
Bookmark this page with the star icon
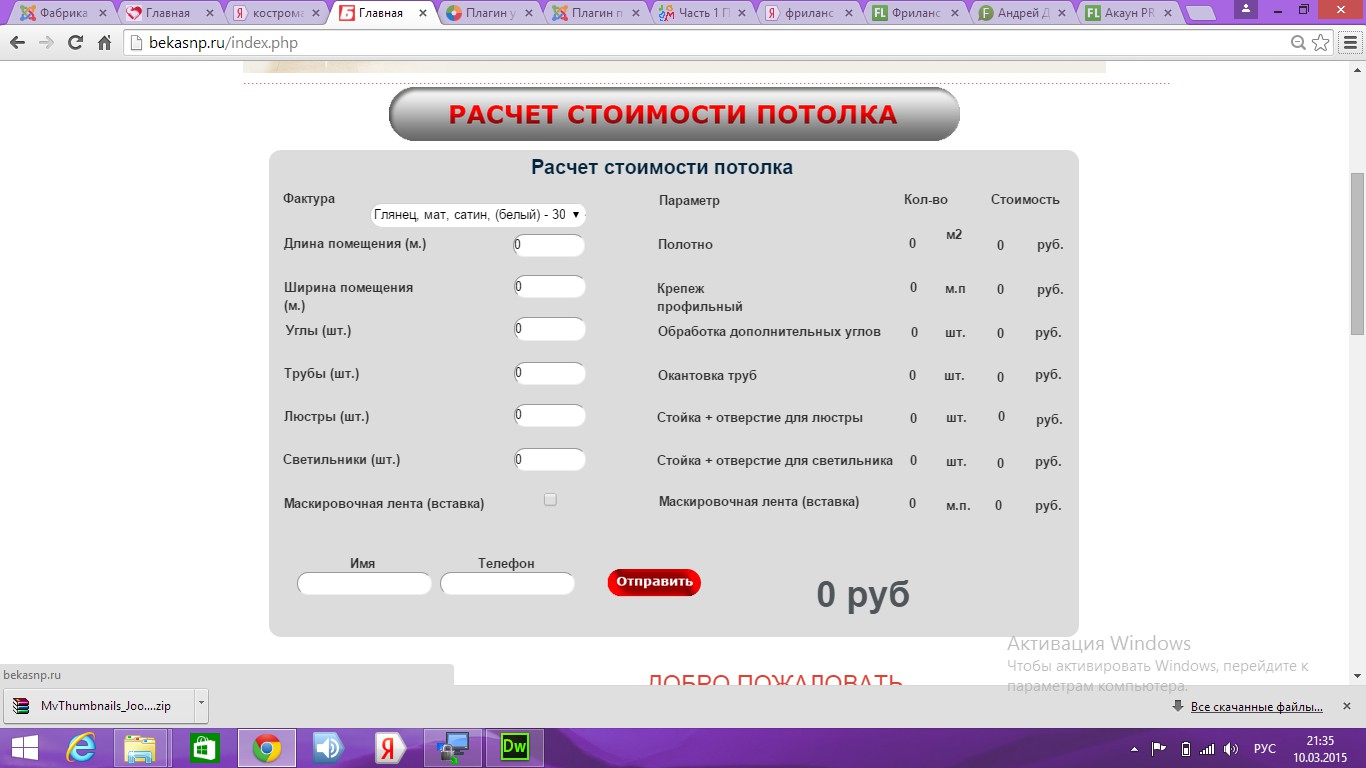pyautogui.click(x=1321, y=43)
